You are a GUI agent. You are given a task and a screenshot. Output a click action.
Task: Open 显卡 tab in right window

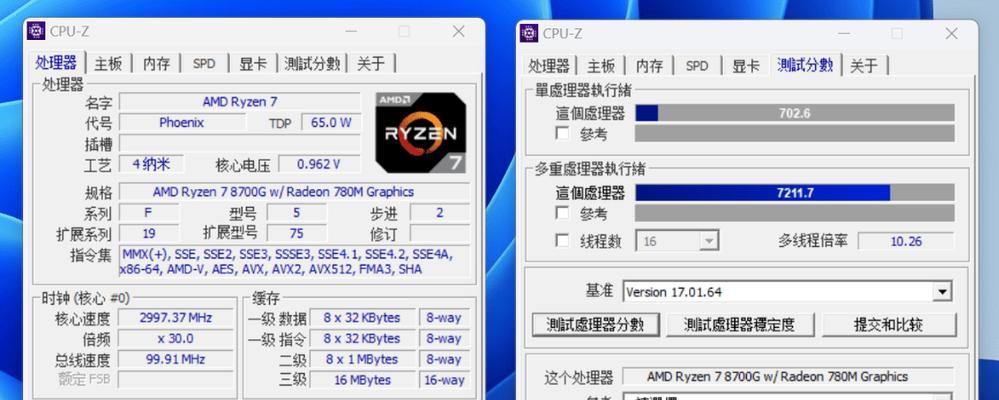pos(745,66)
